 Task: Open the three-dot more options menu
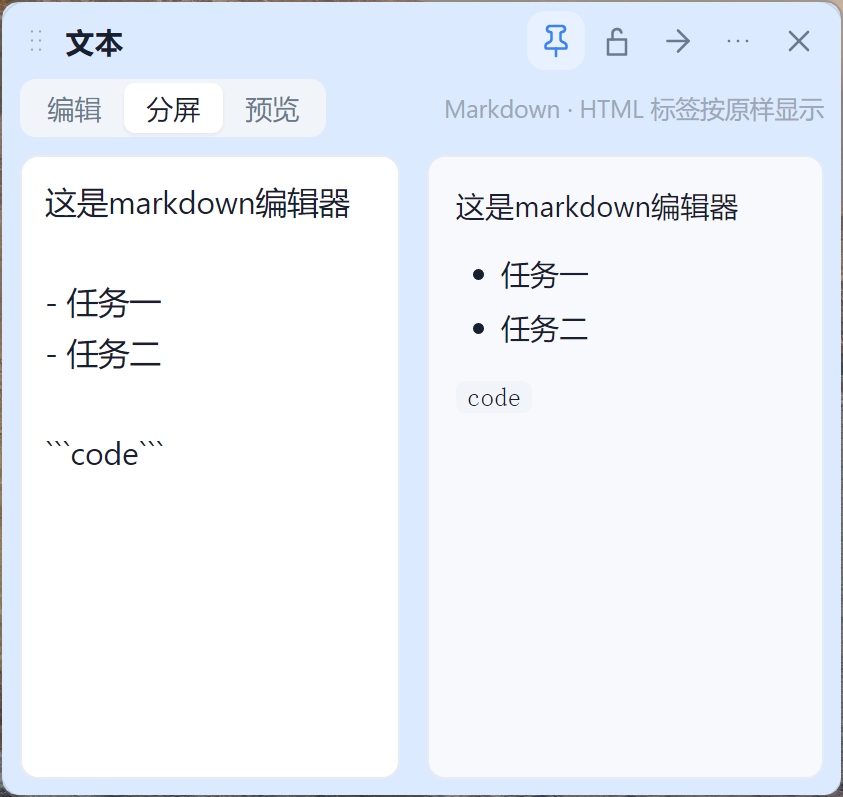click(x=738, y=41)
